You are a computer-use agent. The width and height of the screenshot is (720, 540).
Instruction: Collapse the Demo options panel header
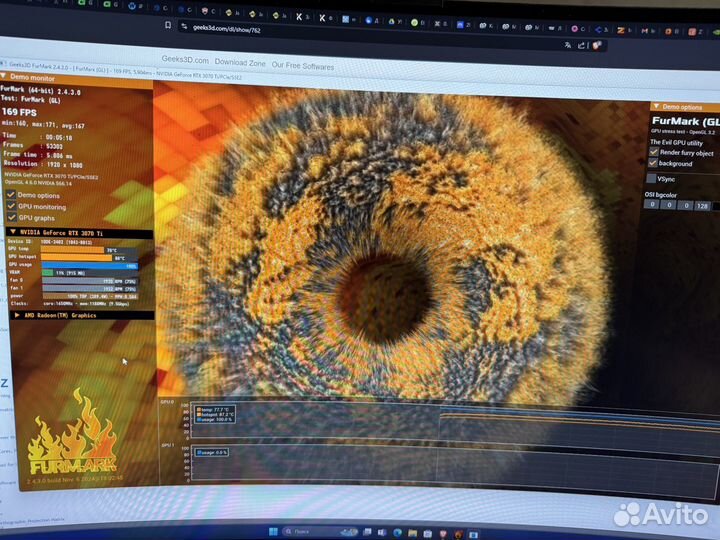pyautogui.click(x=656, y=106)
